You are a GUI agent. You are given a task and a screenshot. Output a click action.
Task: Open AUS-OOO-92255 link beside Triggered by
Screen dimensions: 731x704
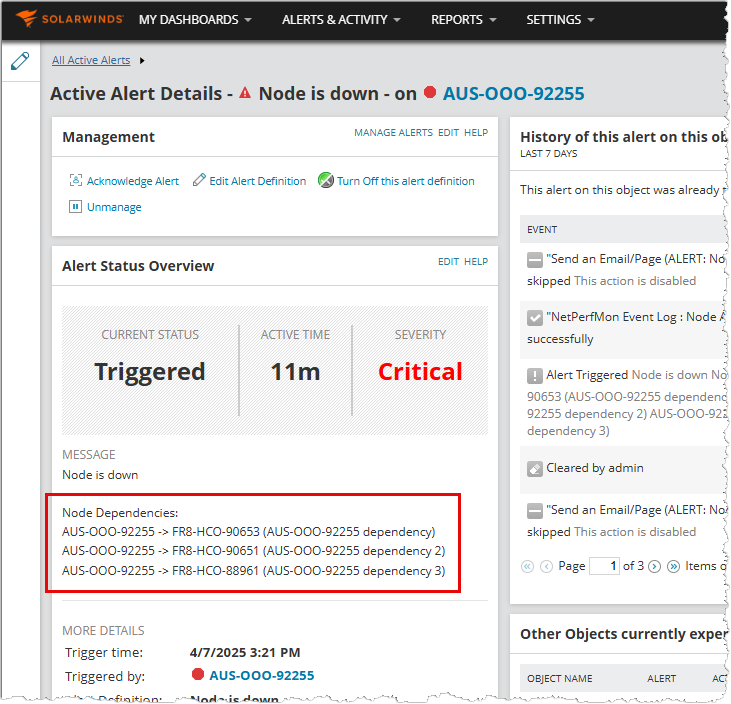point(262,675)
